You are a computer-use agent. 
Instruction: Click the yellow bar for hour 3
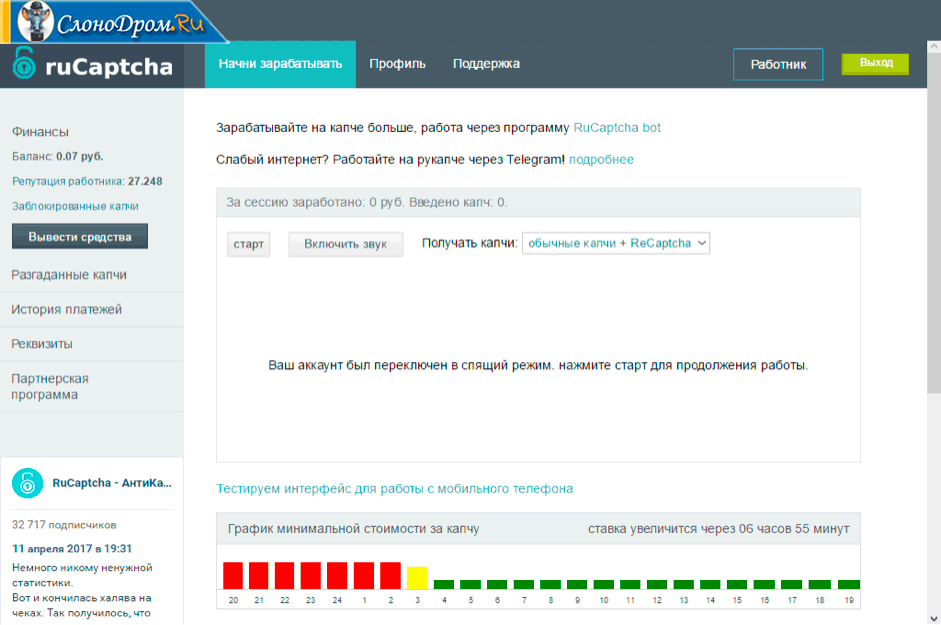(x=417, y=578)
